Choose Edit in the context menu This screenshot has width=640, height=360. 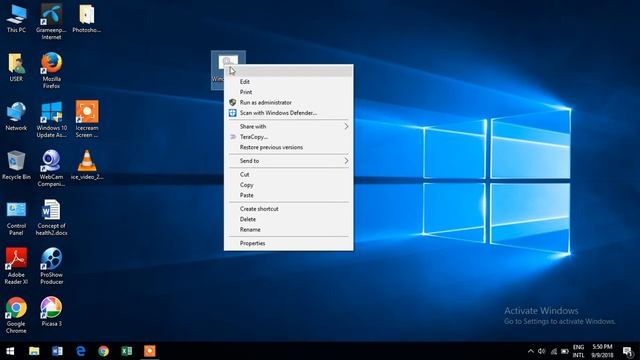(289, 82)
